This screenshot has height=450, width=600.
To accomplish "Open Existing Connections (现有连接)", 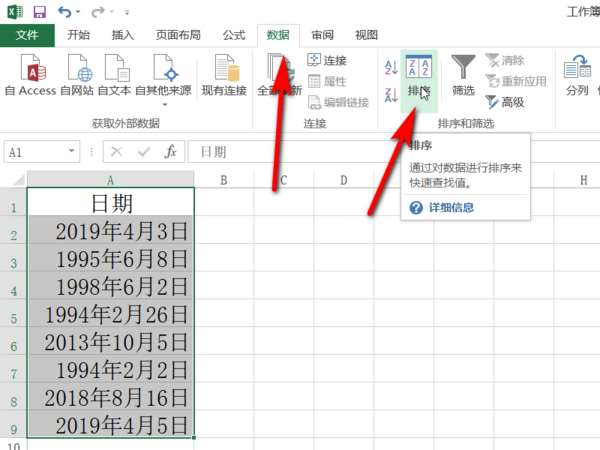I will pyautogui.click(x=224, y=75).
